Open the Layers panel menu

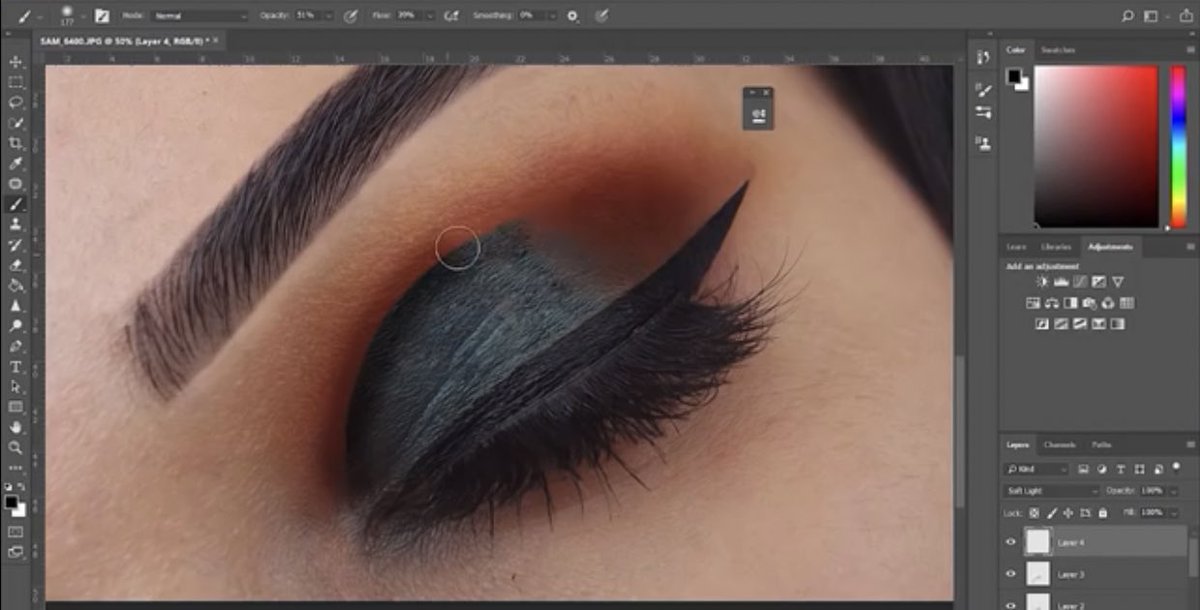[1190, 444]
